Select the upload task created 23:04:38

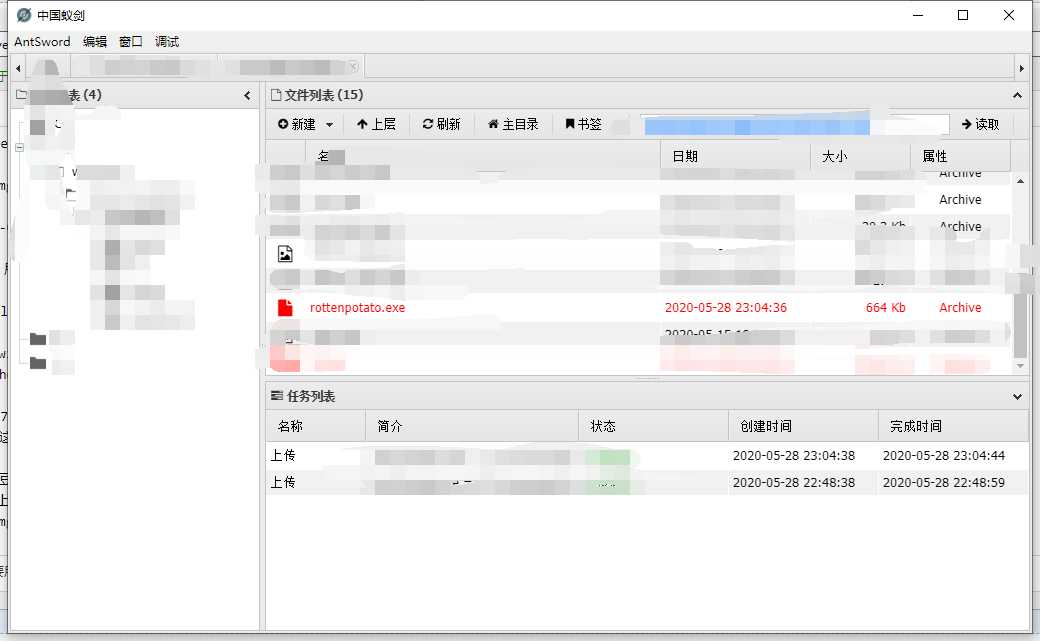[647, 455]
